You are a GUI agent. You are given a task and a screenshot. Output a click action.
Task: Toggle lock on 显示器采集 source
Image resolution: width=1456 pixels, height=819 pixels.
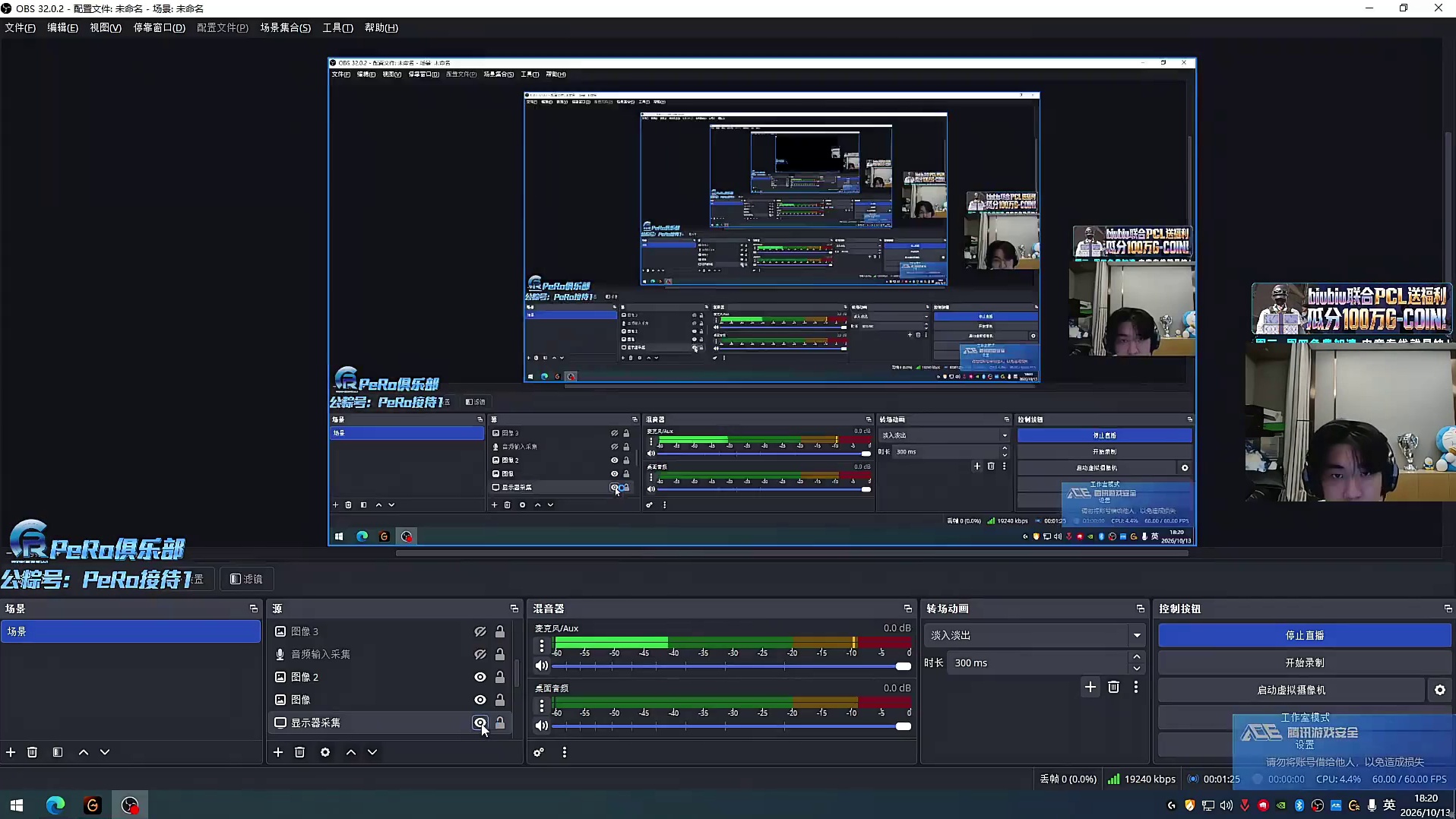click(500, 723)
